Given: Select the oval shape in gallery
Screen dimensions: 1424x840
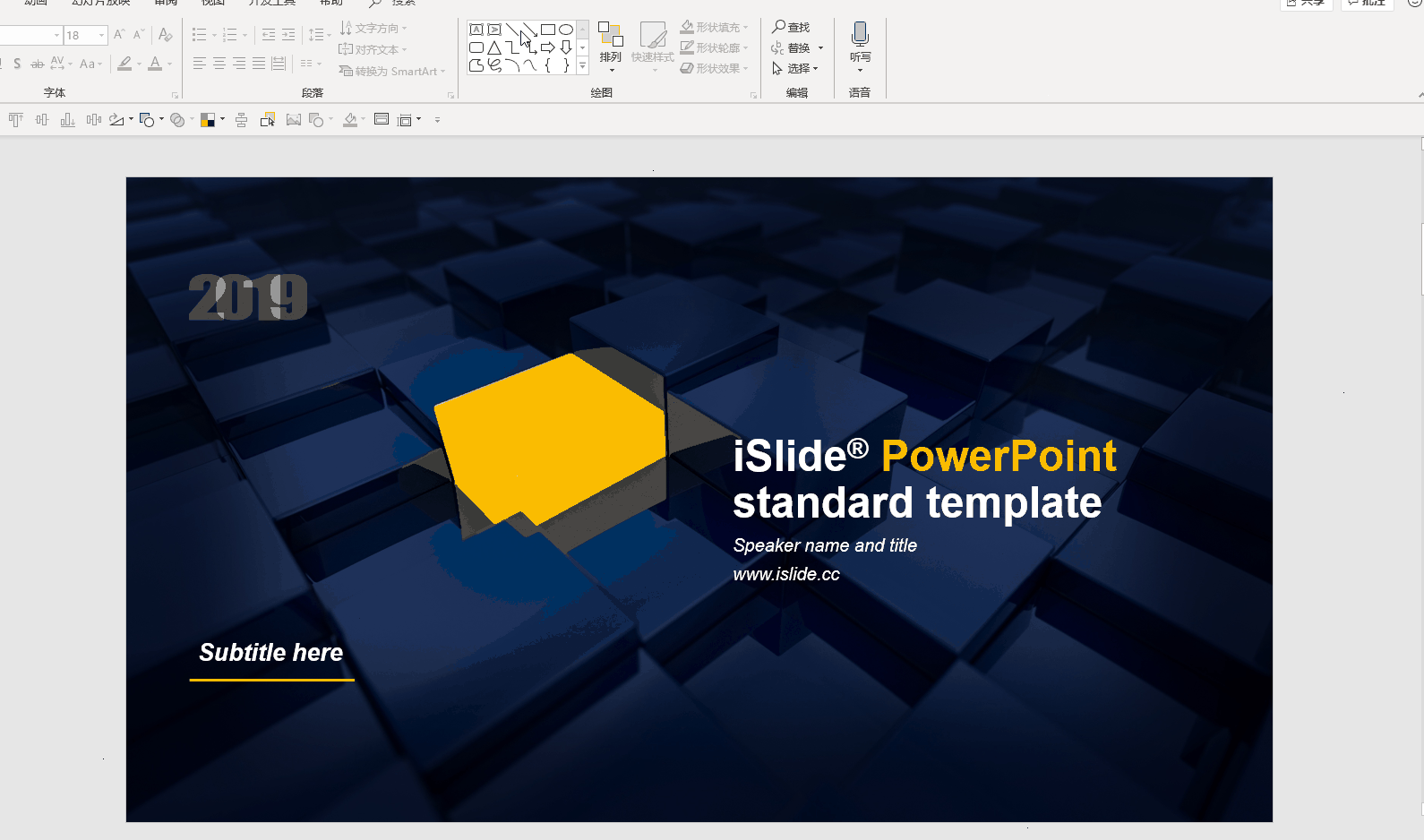Looking at the screenshot, I should [x=566, y=30].
